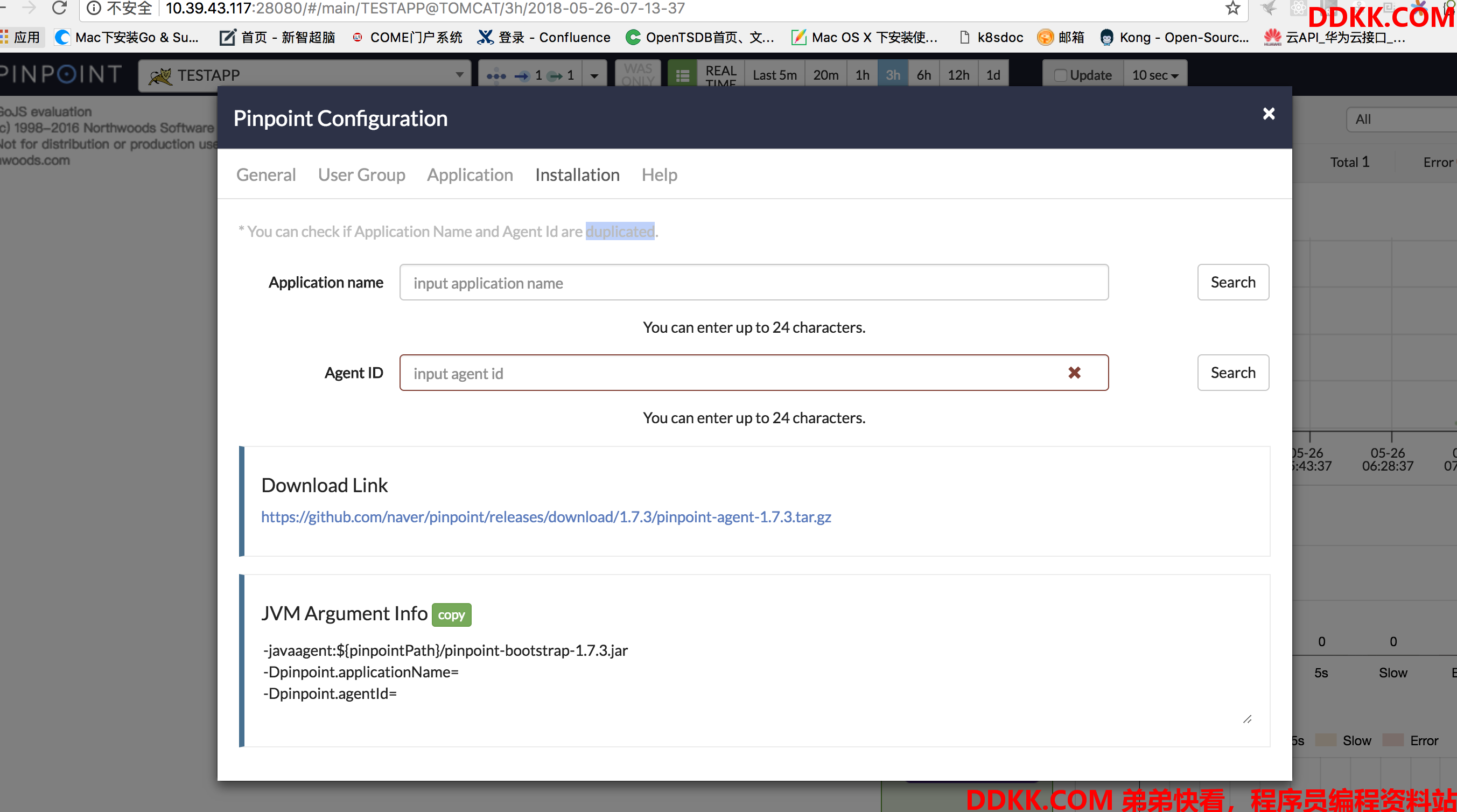Select the 12h time range
The width and height of the screenshot is (1457, 812).
[x=959, y=75]
